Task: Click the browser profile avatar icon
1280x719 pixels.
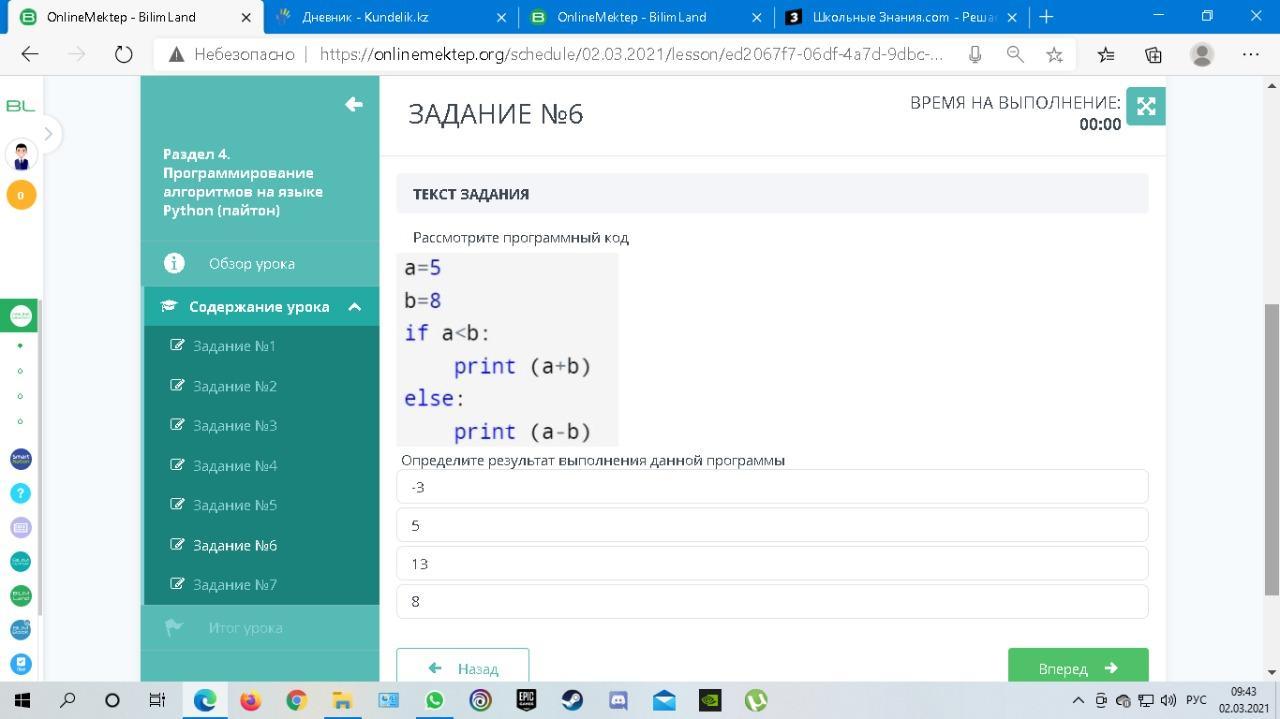Action: (x=1202, y=55)
